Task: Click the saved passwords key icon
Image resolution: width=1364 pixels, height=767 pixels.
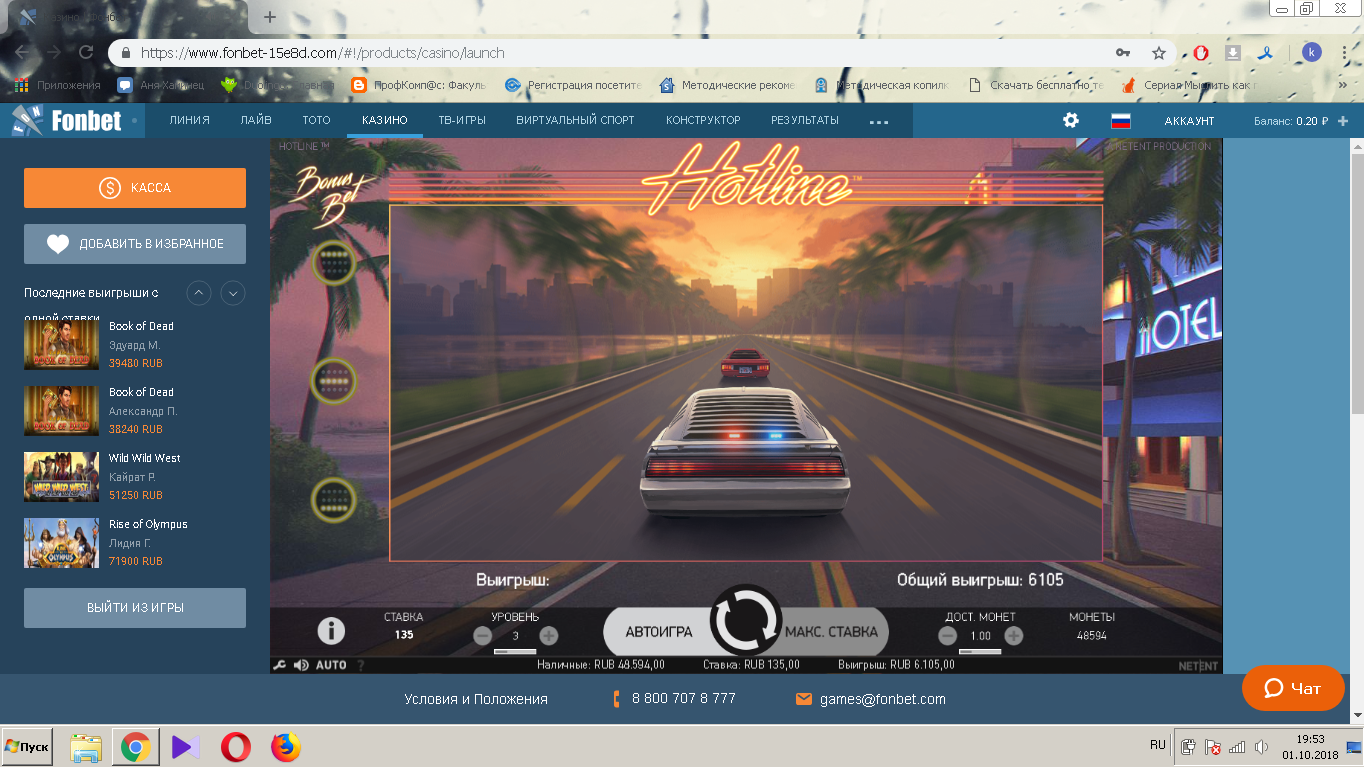Action: click(1123, 53)
